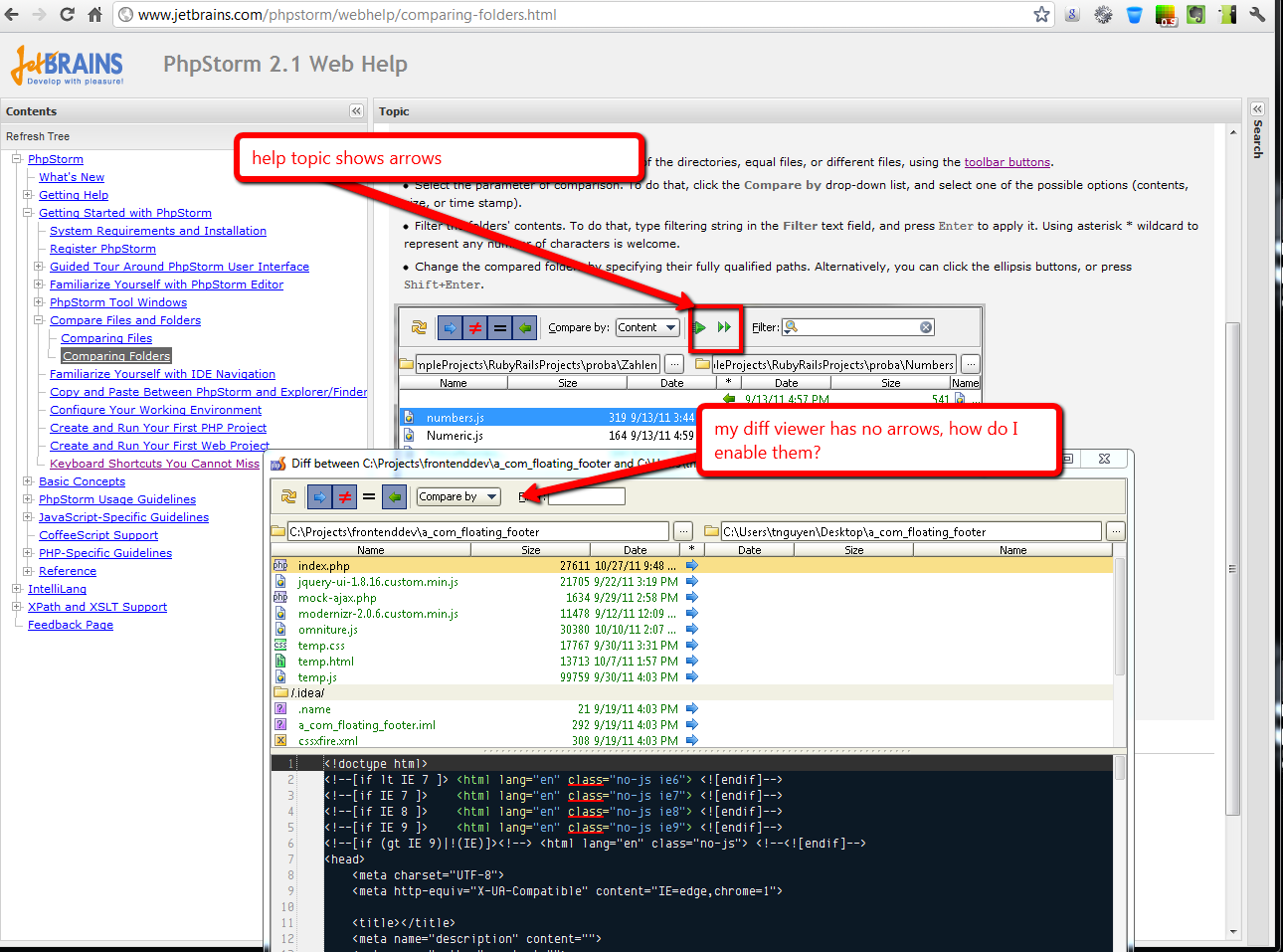Image resolution: width=1283 pixels, height=952 pixels.
Task: Click the refresh icon in Diff window toolbar
Action: coord(288,496)
